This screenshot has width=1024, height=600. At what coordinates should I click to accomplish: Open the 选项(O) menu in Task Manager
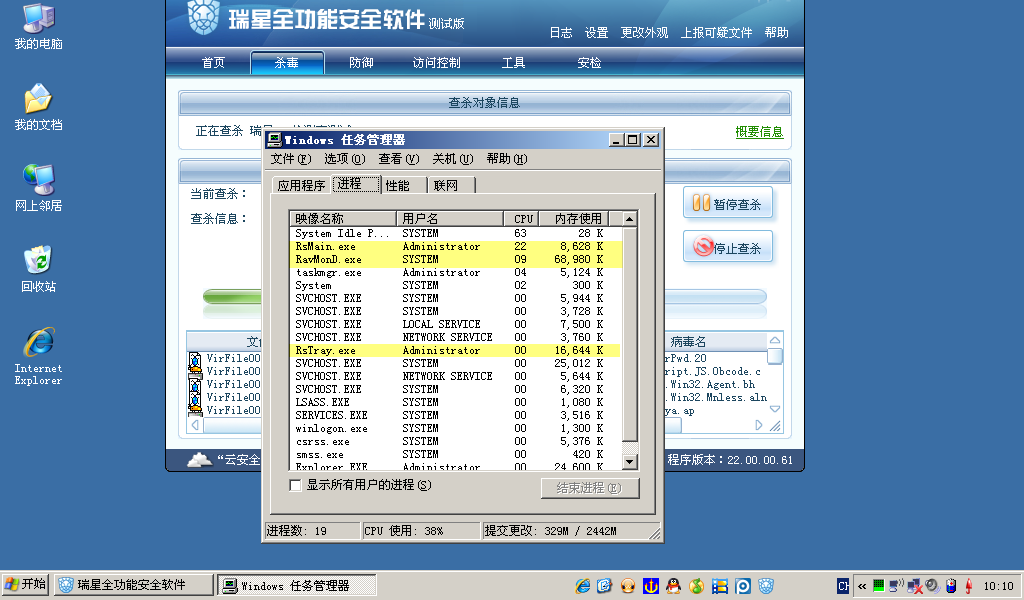click(x=345, y=159)
